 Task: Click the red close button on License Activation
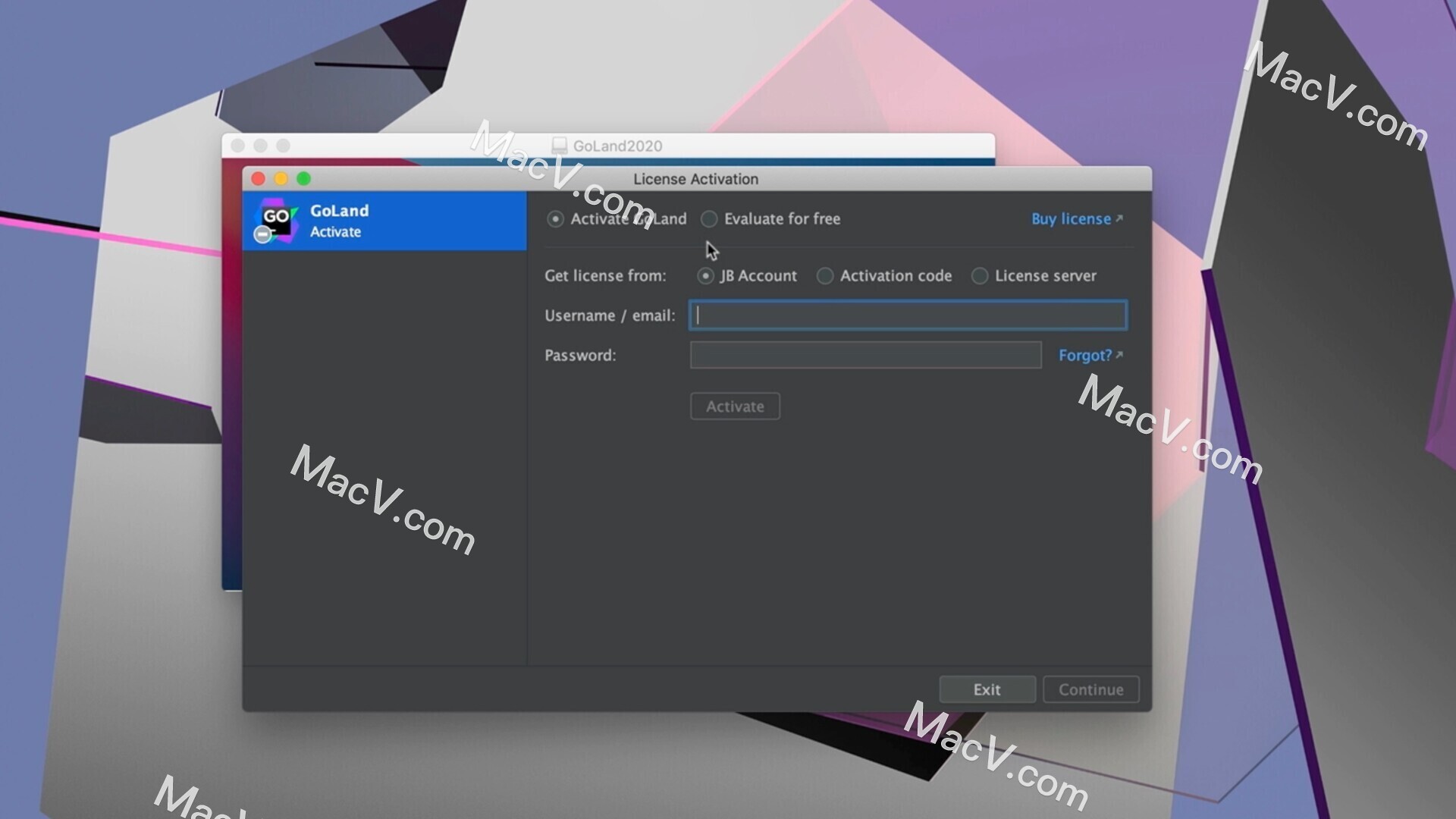pos(259,179)
